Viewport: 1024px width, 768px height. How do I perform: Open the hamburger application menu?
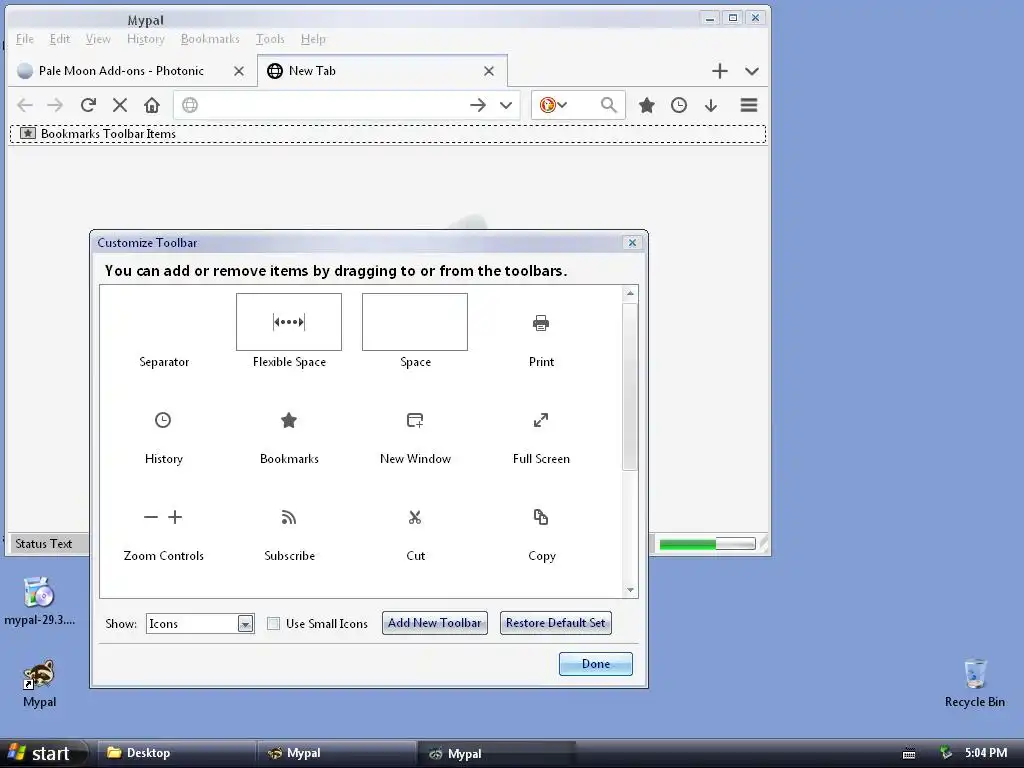coord(749,105)
